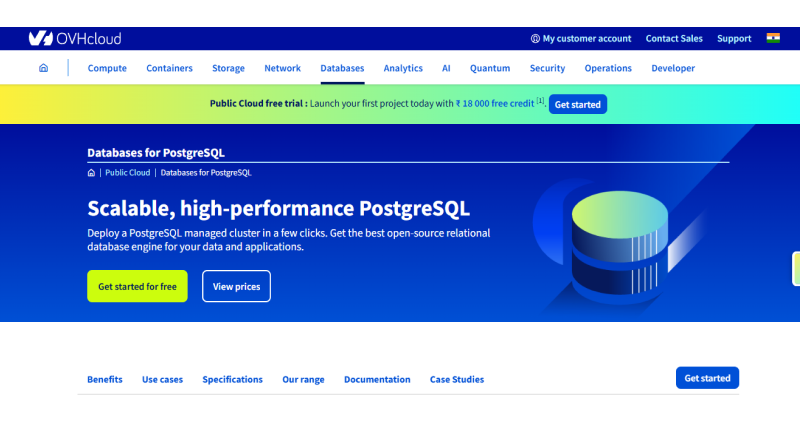This screenshot has width=800, height=445.
Task: Open the Analytics menu
Action: point(403,68)
